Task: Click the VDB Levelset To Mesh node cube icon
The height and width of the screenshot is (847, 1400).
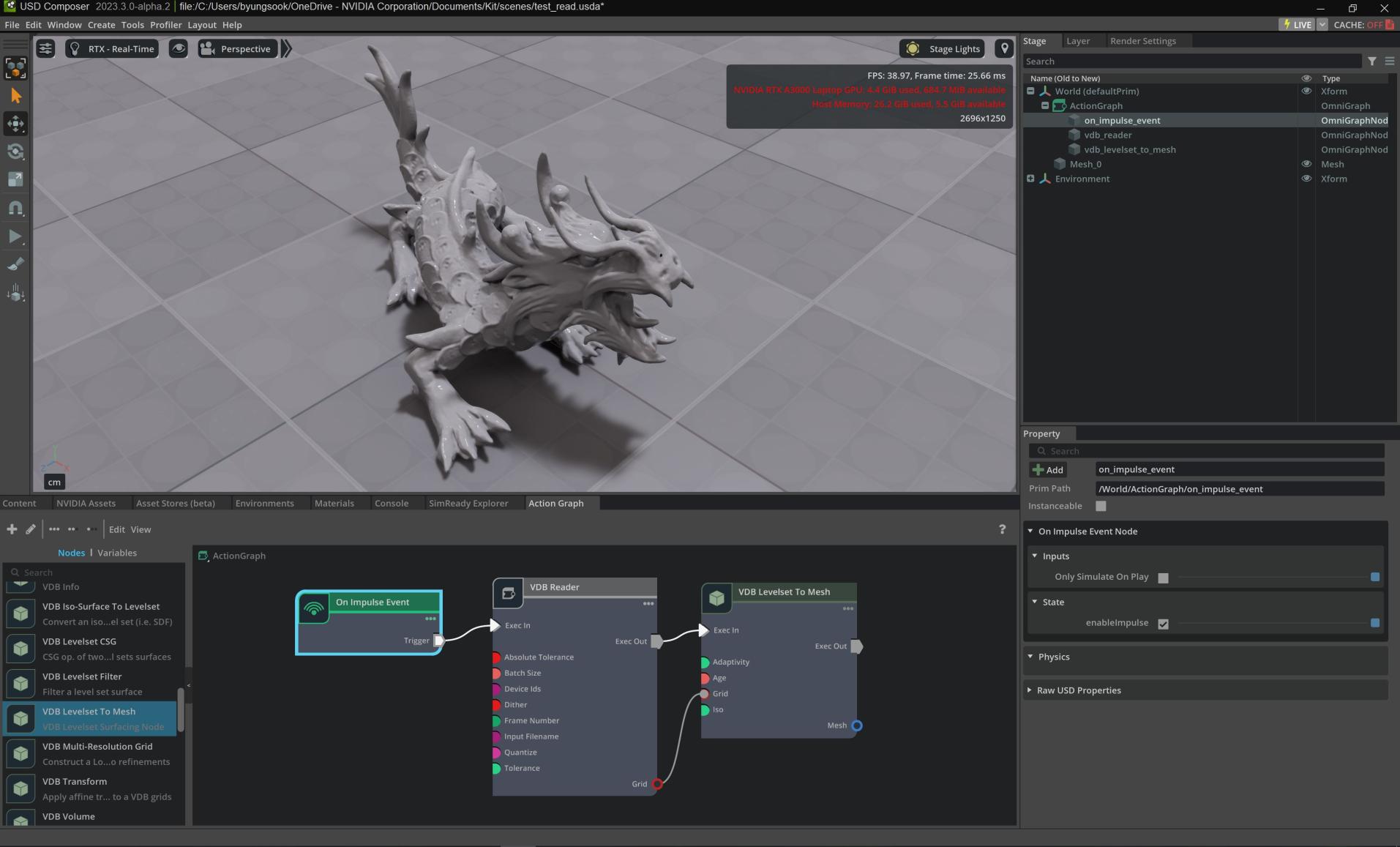Action: point(716,598)
